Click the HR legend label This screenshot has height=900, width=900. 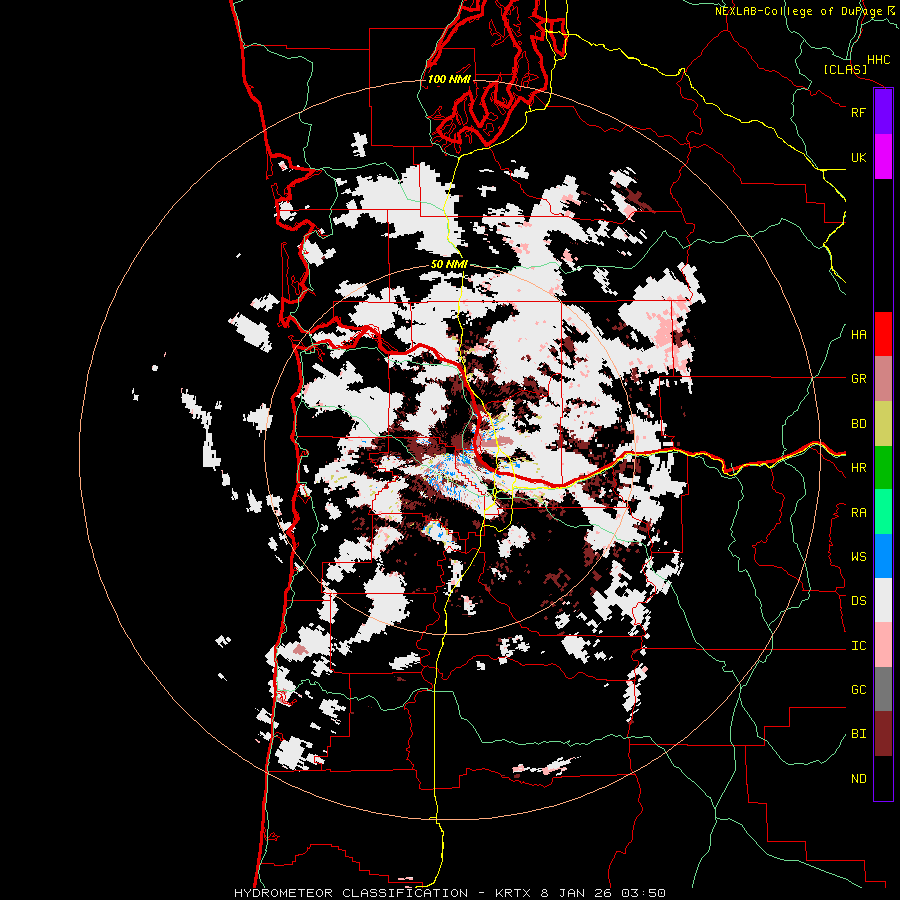(858, 468)
